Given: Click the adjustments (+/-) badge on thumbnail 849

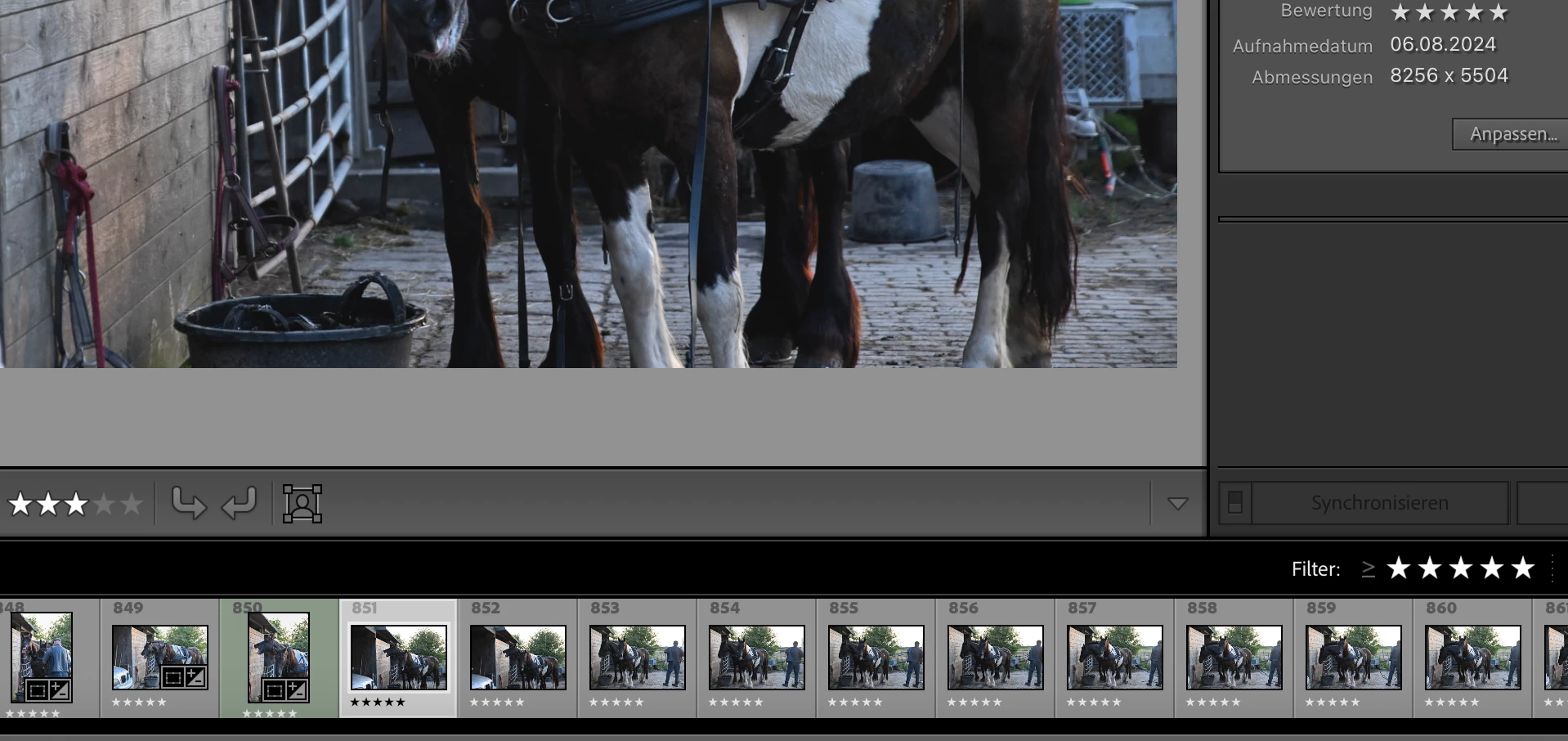Looking at the screenshot, I should click(x=195, y=677).
